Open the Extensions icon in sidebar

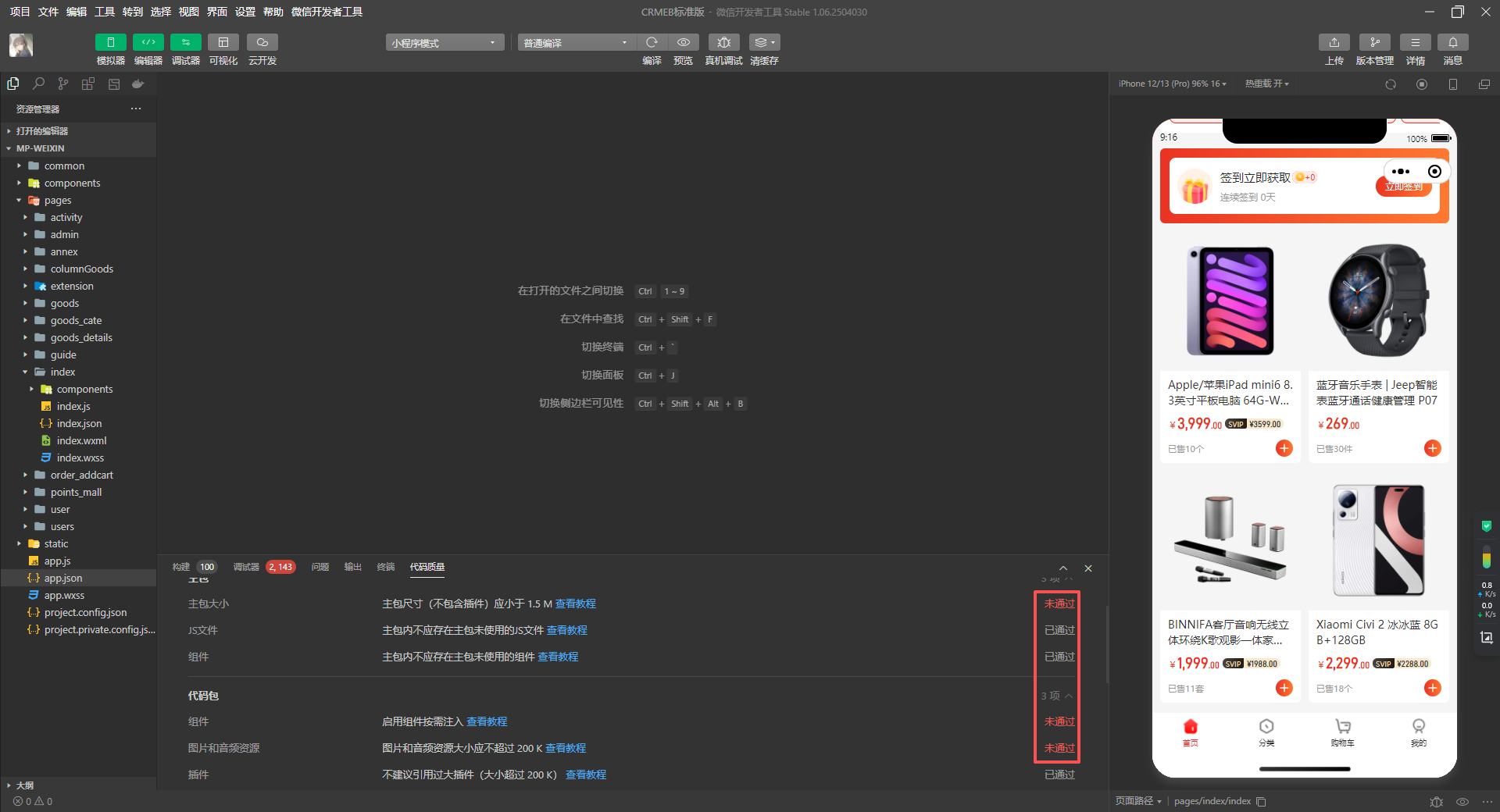pyautogui.click(x=88, y=84)
